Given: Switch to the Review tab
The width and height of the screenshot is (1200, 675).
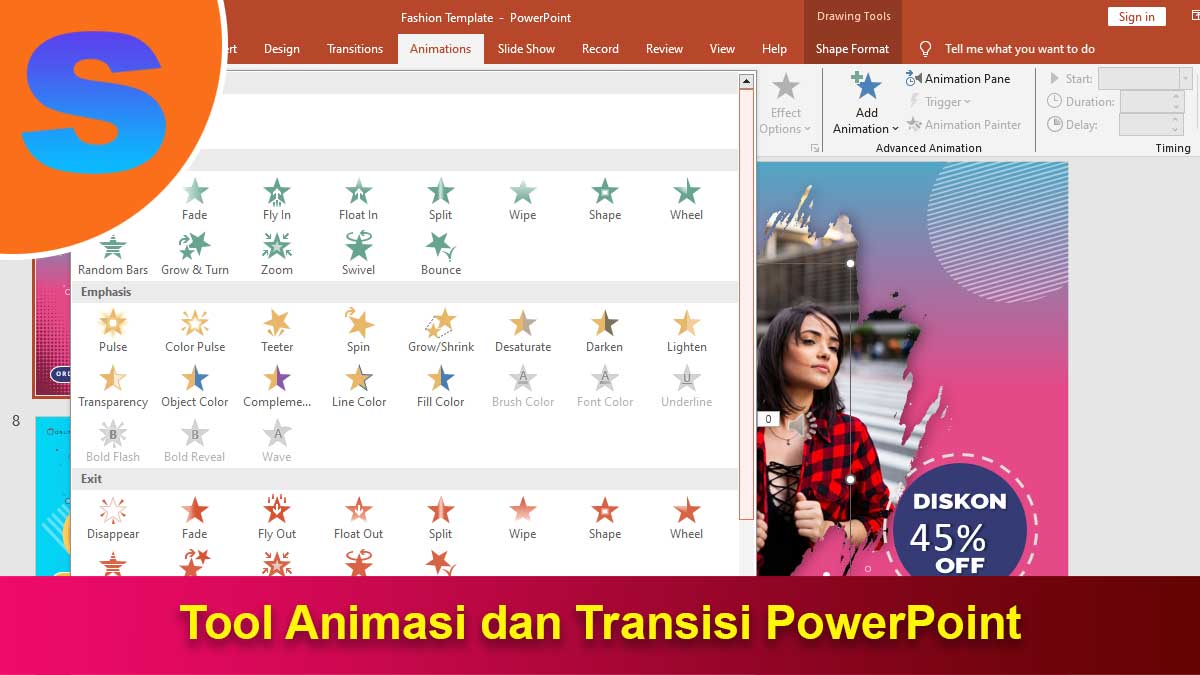Looking at the screenshot, I should click(x=664, y=49).
